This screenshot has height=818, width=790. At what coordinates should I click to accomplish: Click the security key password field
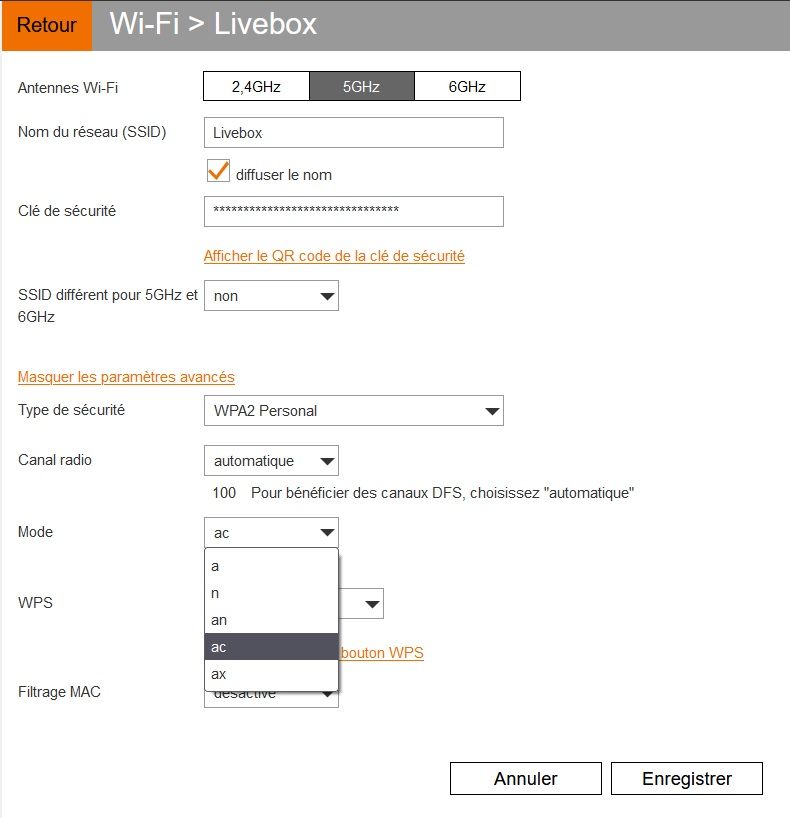coord(353,211)
